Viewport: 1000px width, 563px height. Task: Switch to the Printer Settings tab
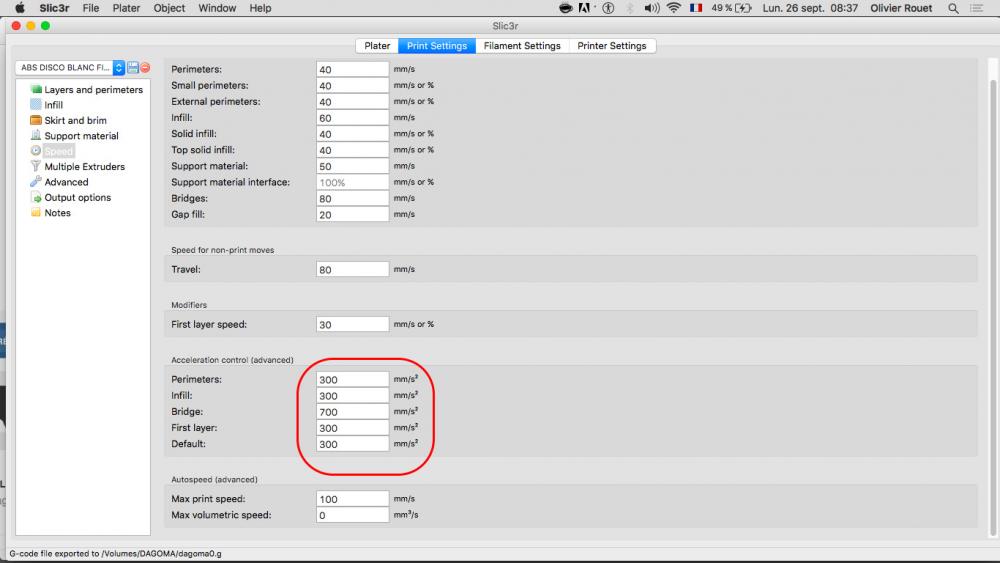pos(612,46)
